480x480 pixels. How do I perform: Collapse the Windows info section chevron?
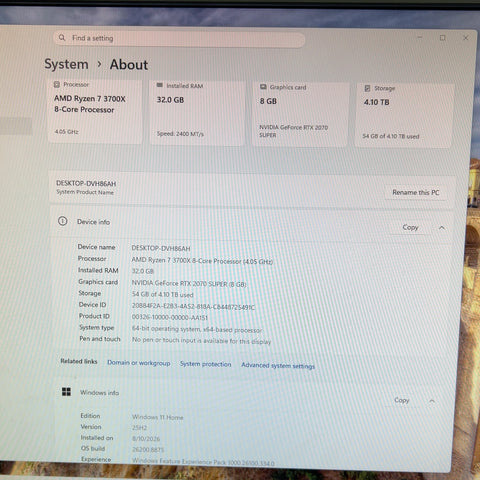(x=432, y=401)
